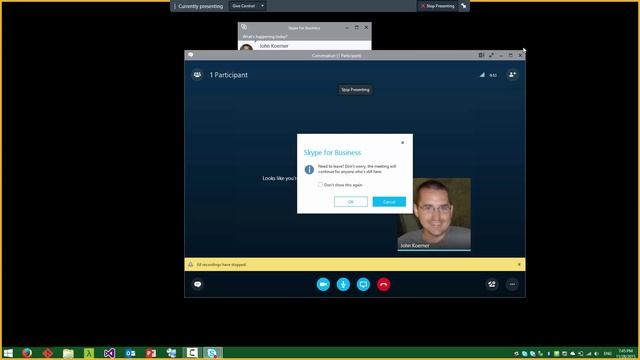Click Stop Presenting inside the conversation window
This screenshot has height=360, width=640.
coord(355,90)
